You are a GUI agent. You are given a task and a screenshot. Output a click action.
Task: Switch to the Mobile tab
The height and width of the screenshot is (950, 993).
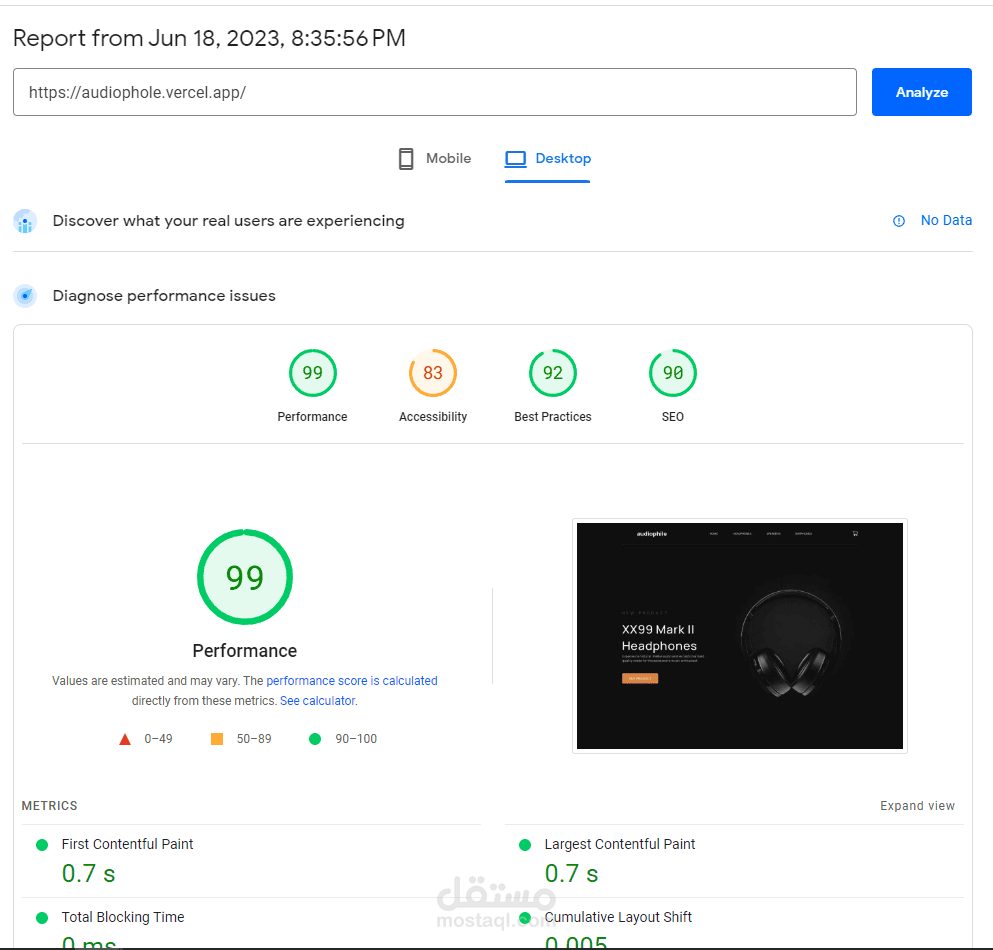(434, 158)
